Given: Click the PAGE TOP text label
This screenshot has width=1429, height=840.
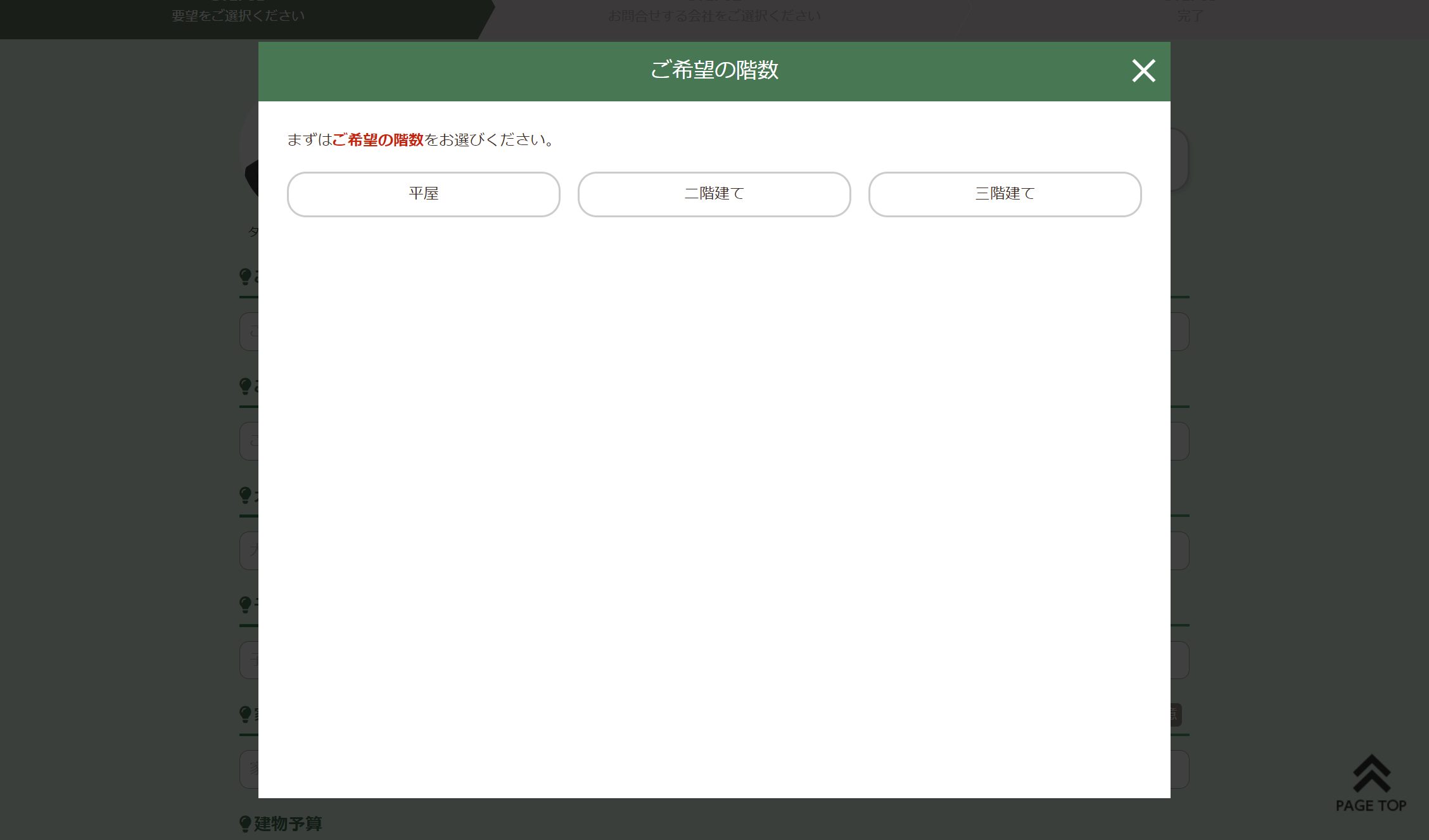Looking at the screenshot, I should (1371, 806).
